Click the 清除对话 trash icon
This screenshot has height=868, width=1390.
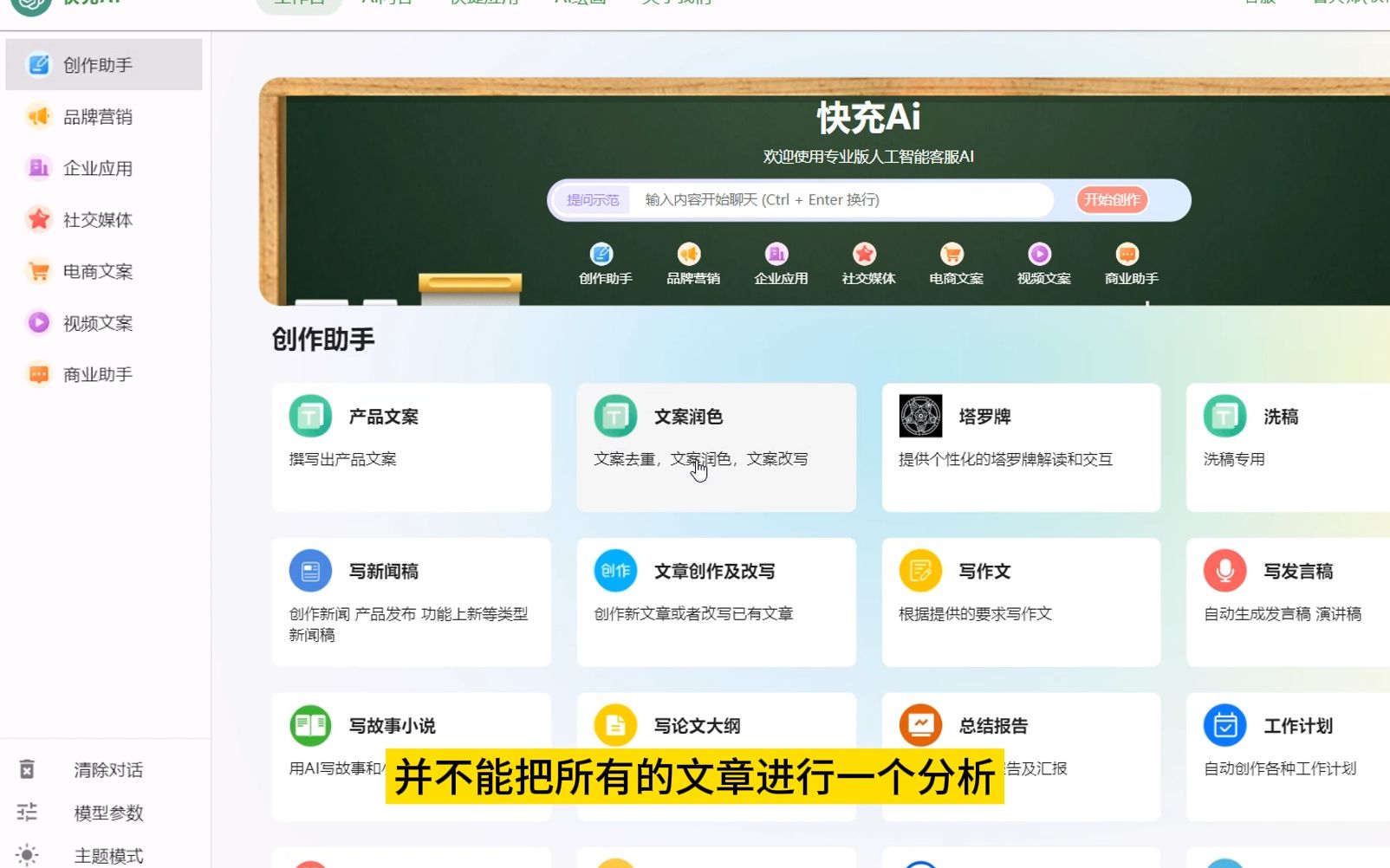[27, 769]
